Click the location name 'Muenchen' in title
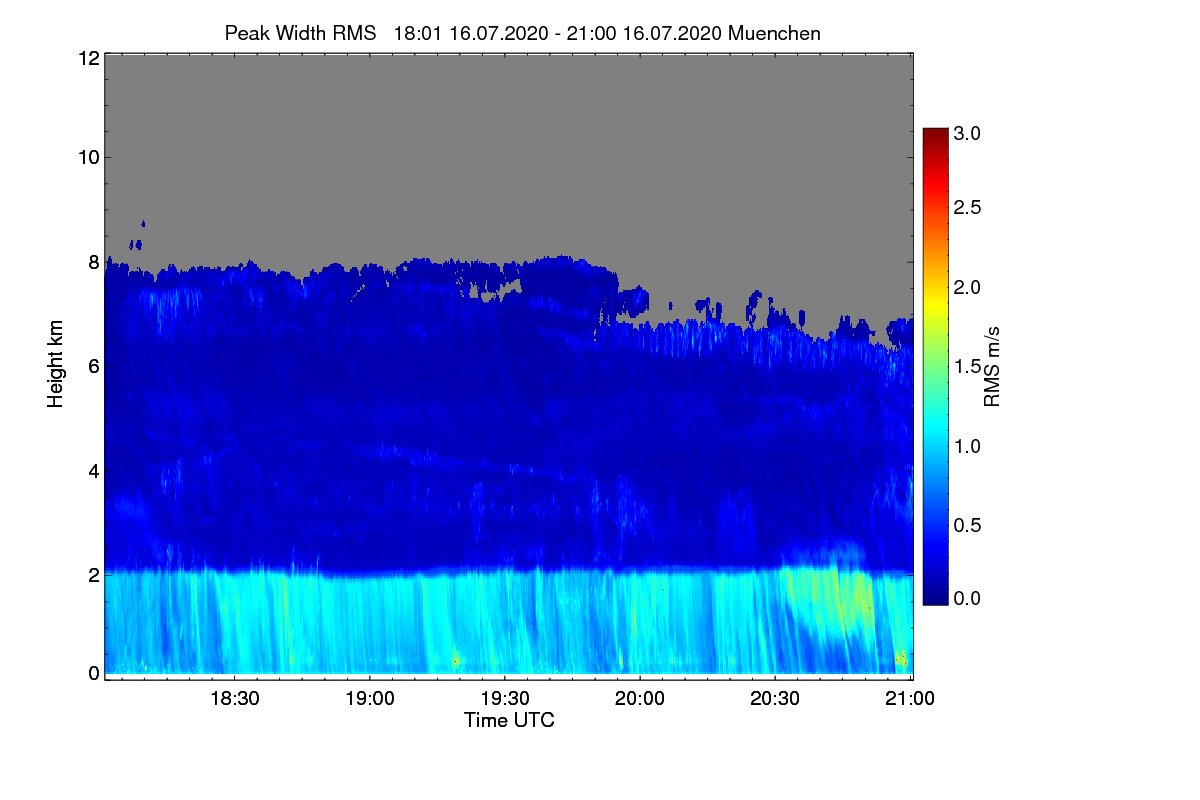 click(775, 33)
